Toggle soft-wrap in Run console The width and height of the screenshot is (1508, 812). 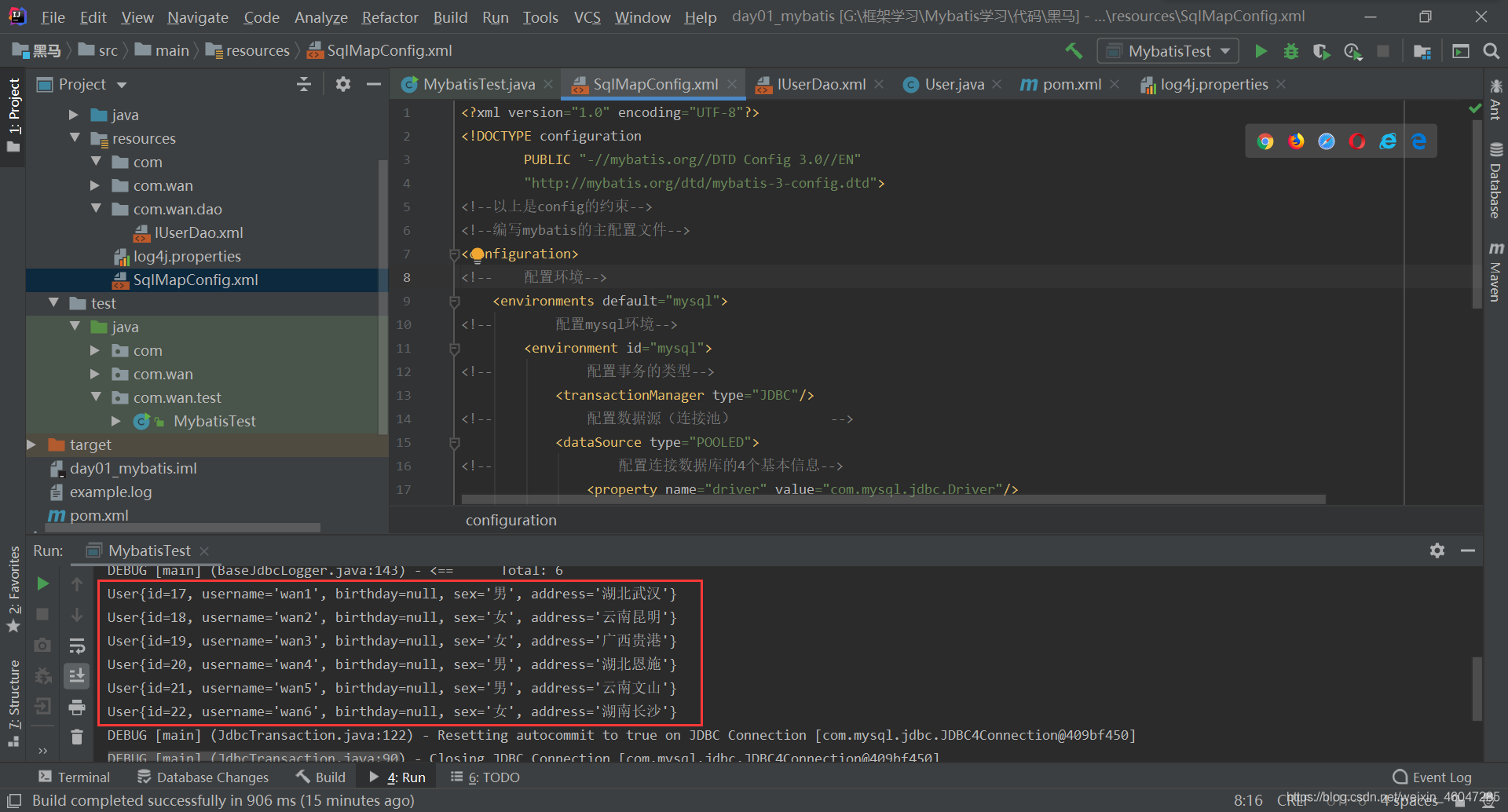pyautogui.click(x=77, y=646)
